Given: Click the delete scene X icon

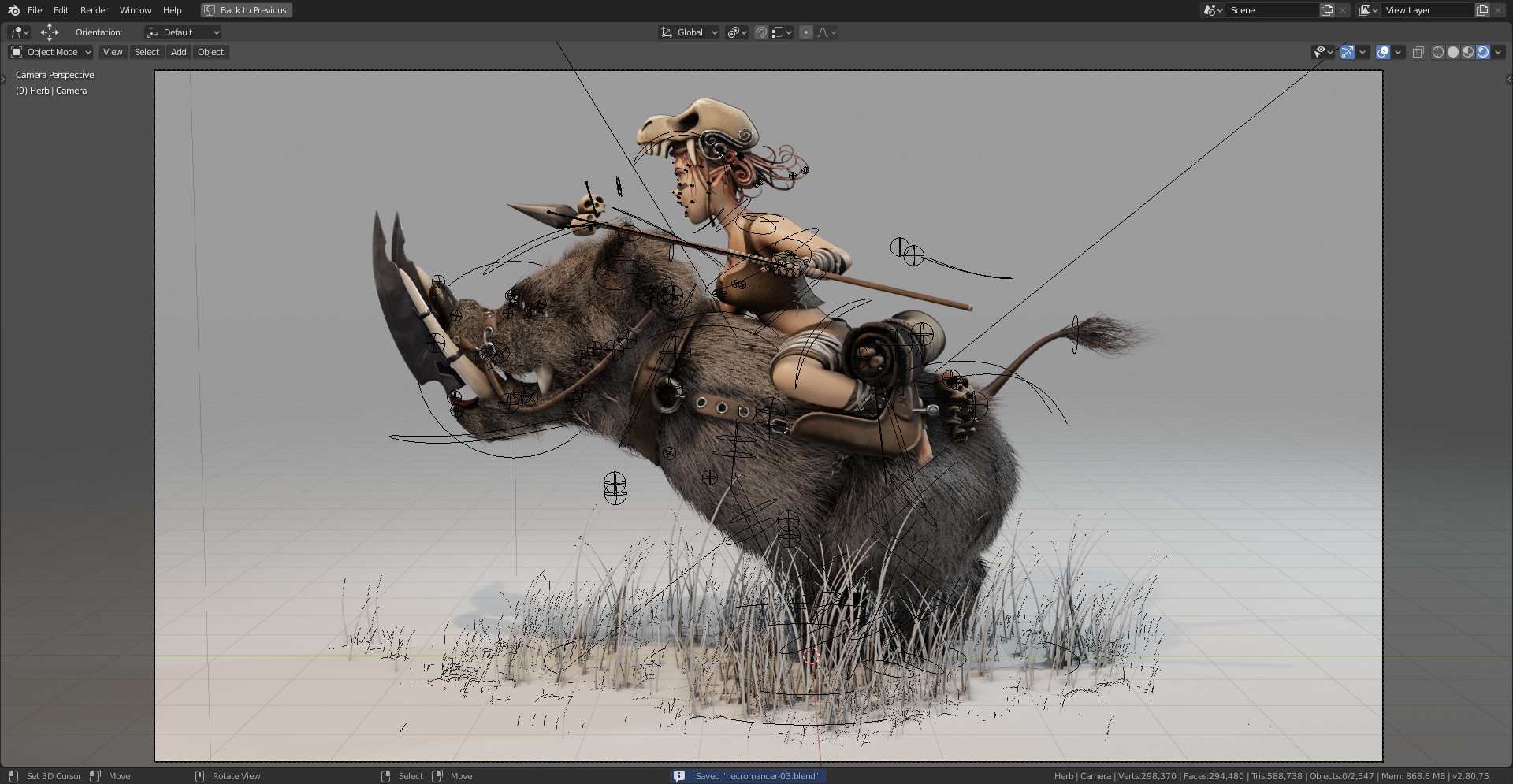Looking at the screenshot, I should 1343,10.
